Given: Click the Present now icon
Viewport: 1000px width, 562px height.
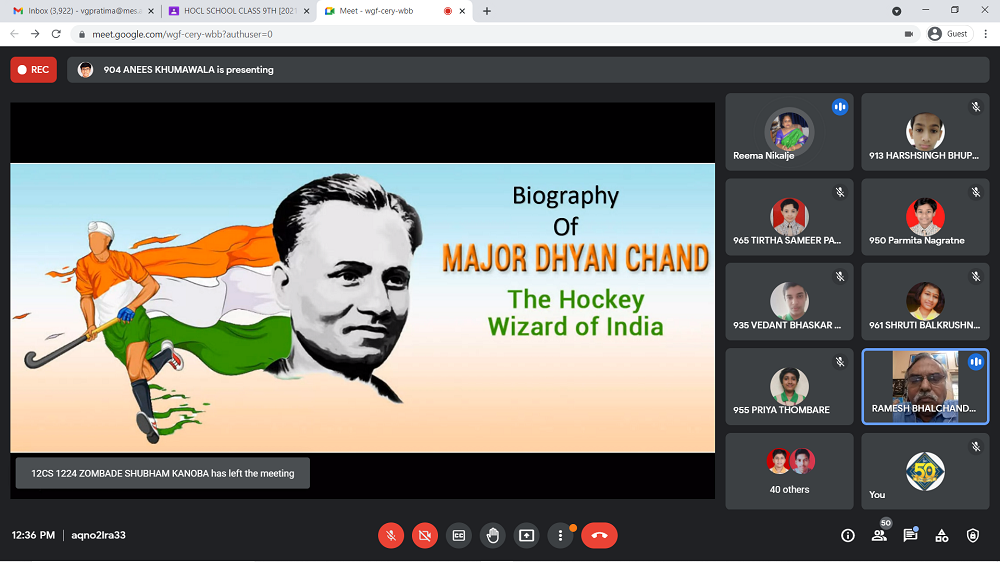Looking at the screenshot, I should pos(526,535).
